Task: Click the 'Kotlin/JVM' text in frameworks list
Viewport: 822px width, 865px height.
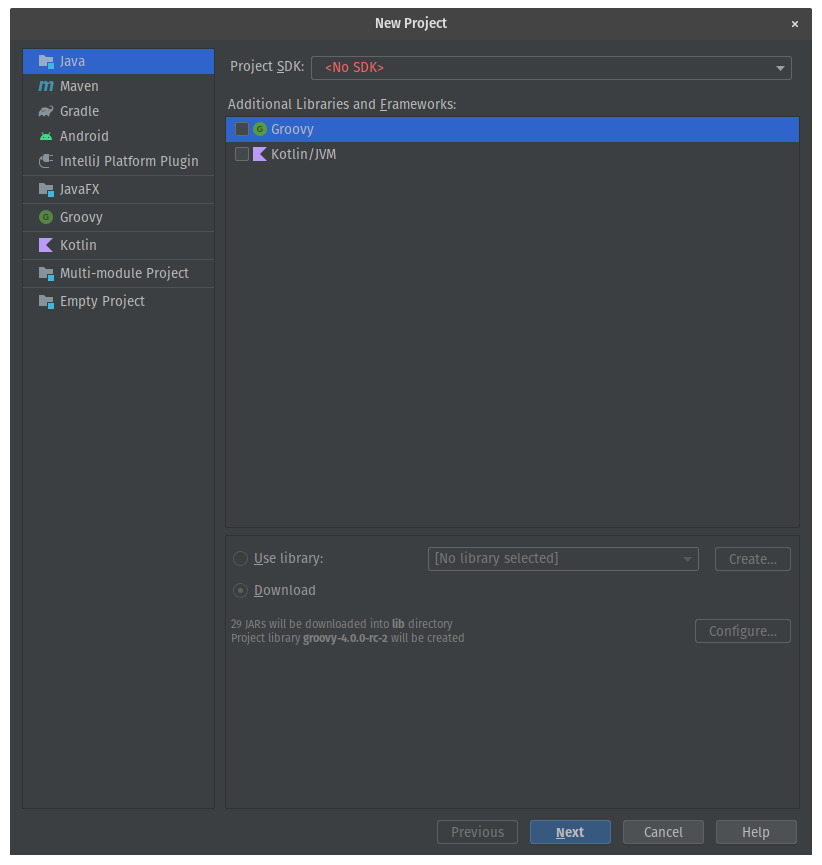Action: pos(303,154)
